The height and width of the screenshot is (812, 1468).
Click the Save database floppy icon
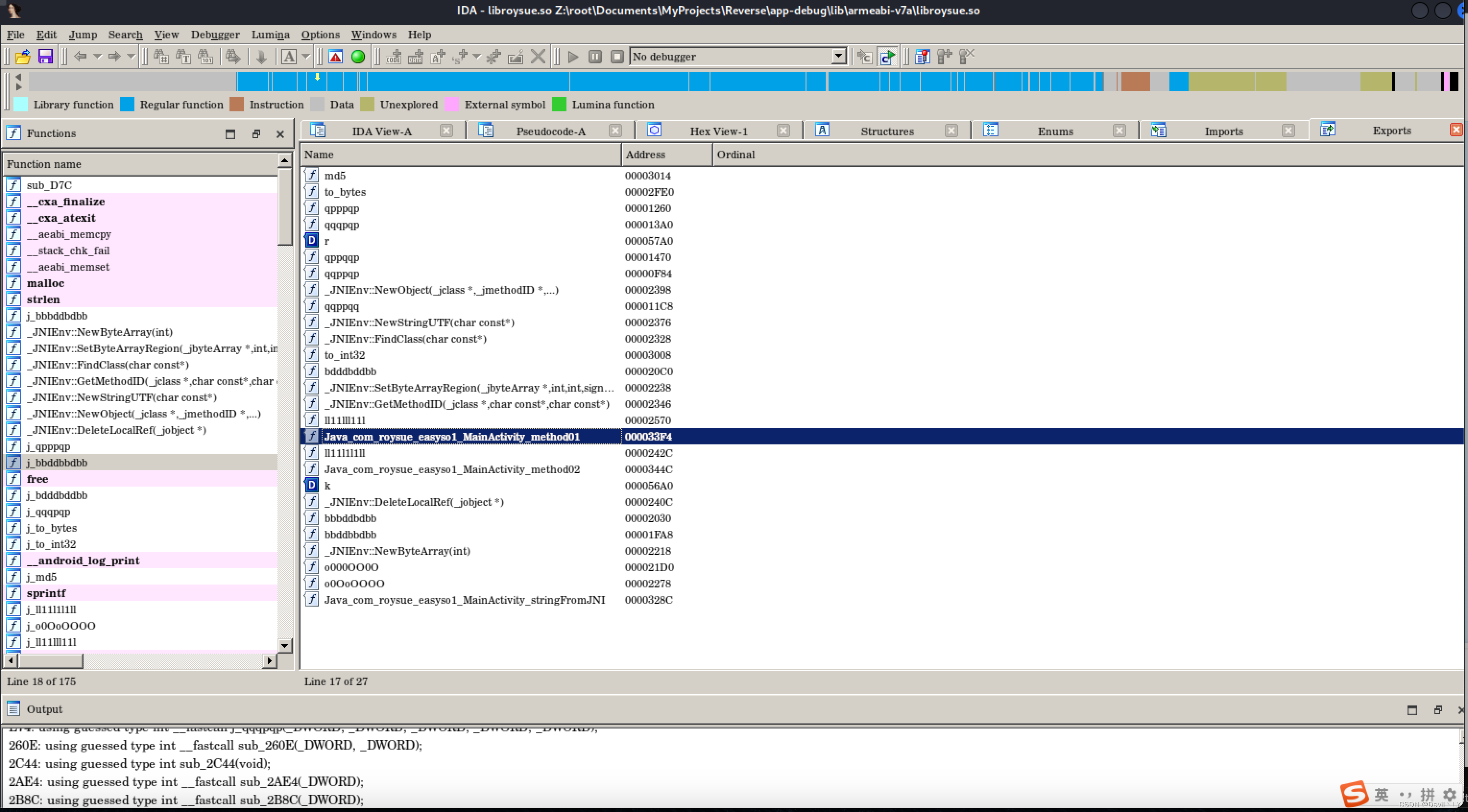coord(45,57)
